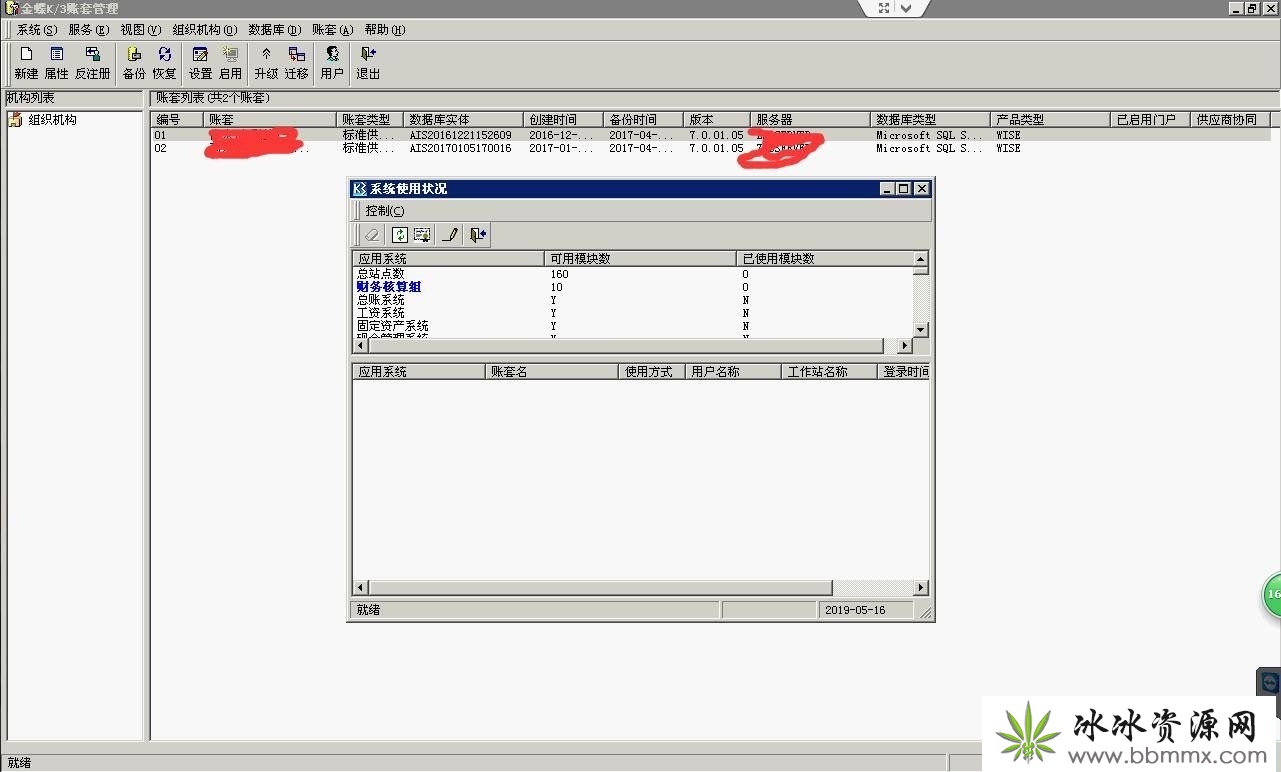Click 金蝶K/3 app icon in main title bar
Viewport: 1281px width, 772px height.
(x=11, y=8)
